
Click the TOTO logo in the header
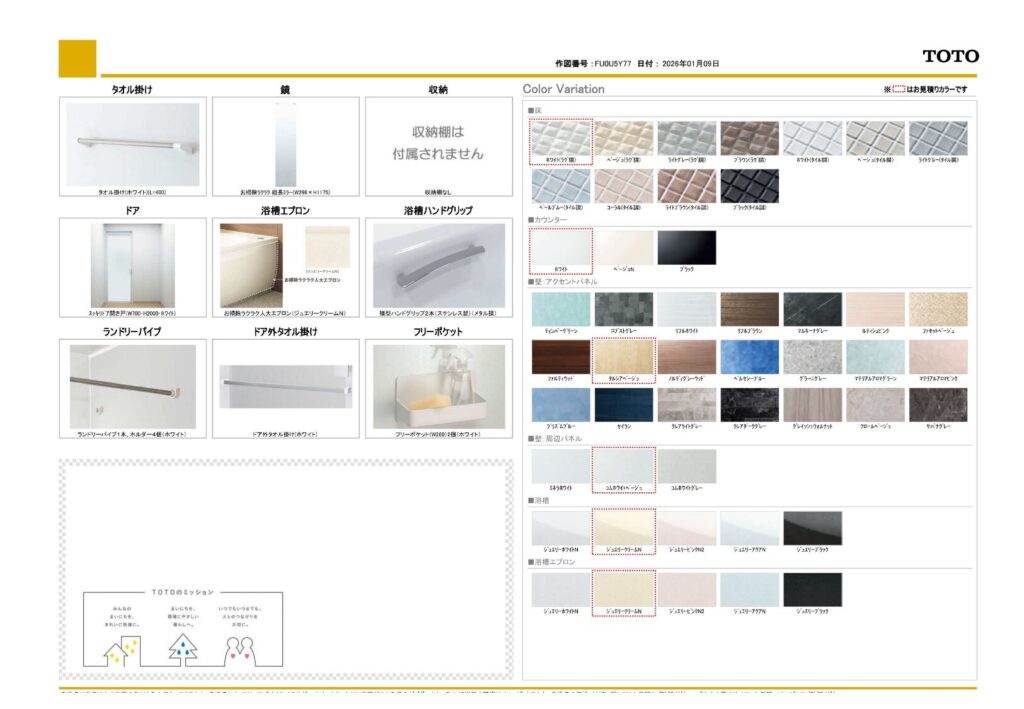(x=950, y=56)
